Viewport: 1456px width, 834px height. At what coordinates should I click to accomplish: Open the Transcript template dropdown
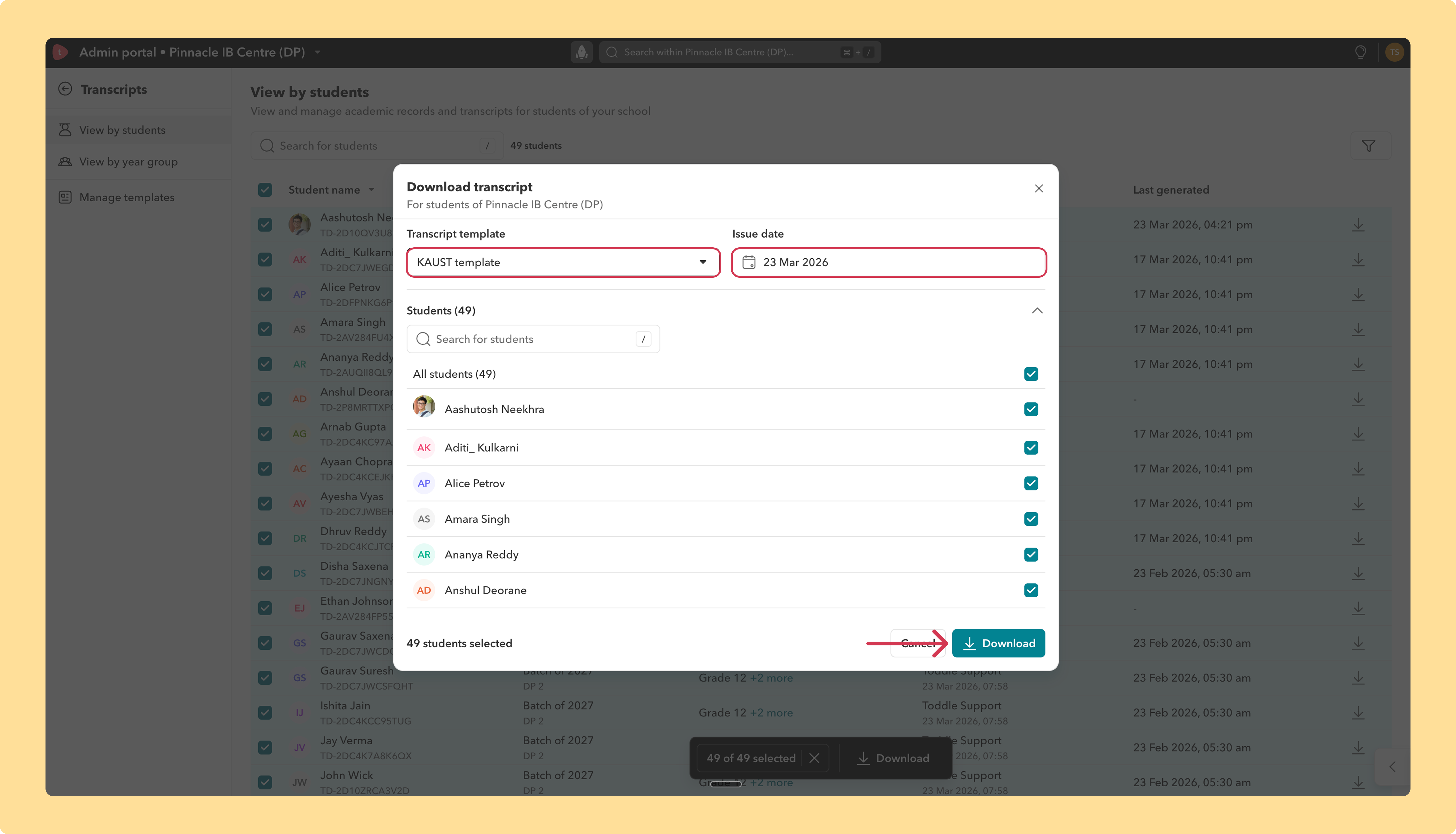pyautogui.click(x=563, y=262)
